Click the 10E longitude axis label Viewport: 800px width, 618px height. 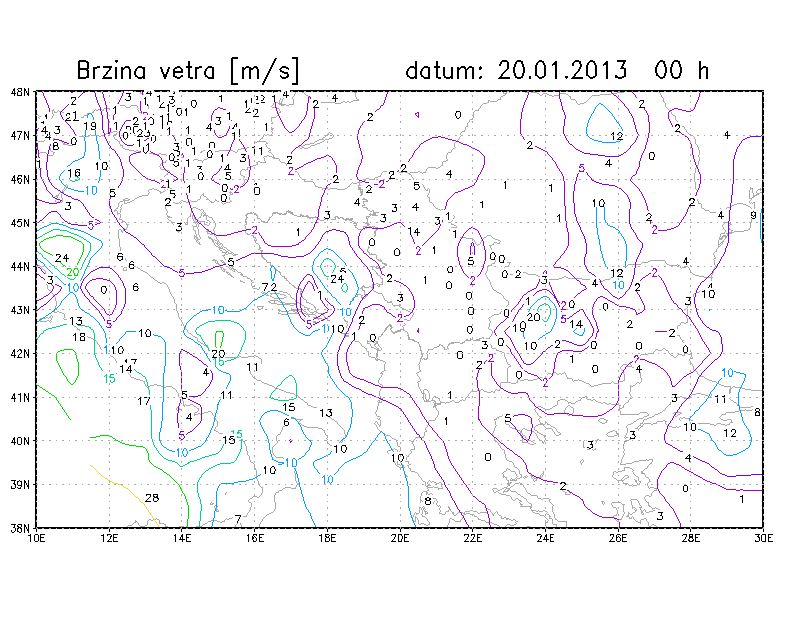[36, 538]
